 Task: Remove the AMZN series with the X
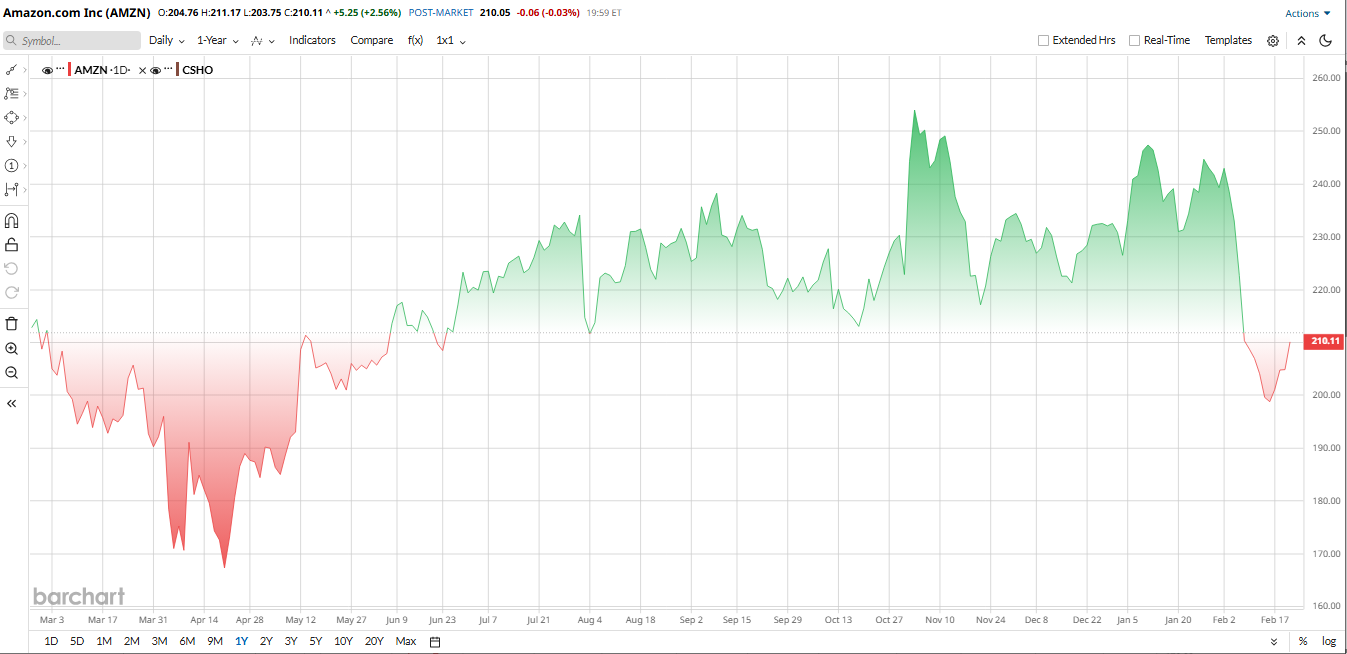point(142,71)
